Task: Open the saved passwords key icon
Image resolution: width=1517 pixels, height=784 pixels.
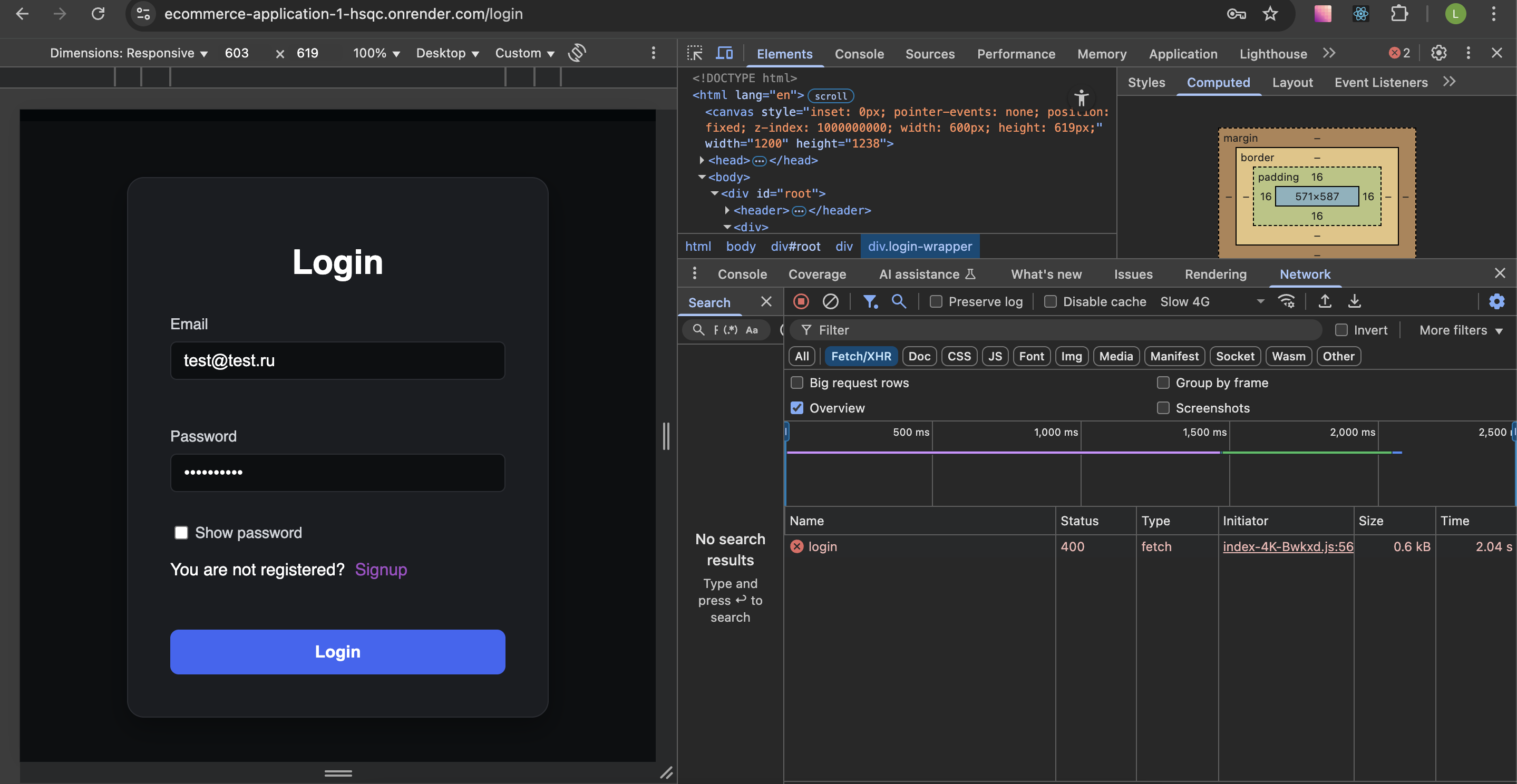Action: click(x=1236, y=14)
